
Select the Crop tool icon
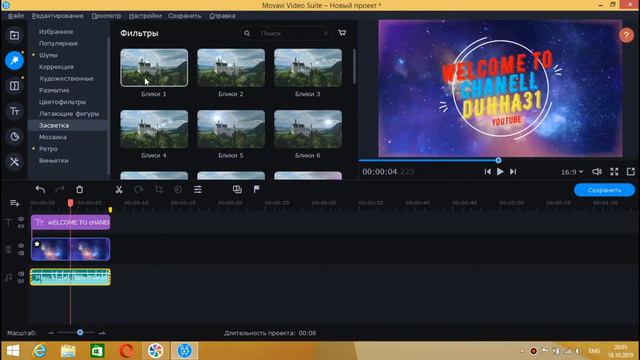tap(159, 189)
